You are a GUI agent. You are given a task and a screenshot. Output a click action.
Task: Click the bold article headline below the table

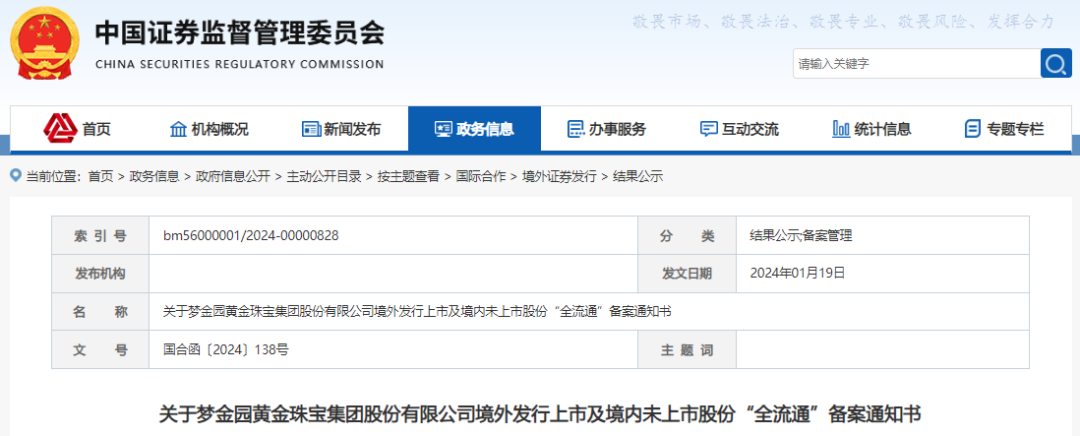click(x=540, y=415)
